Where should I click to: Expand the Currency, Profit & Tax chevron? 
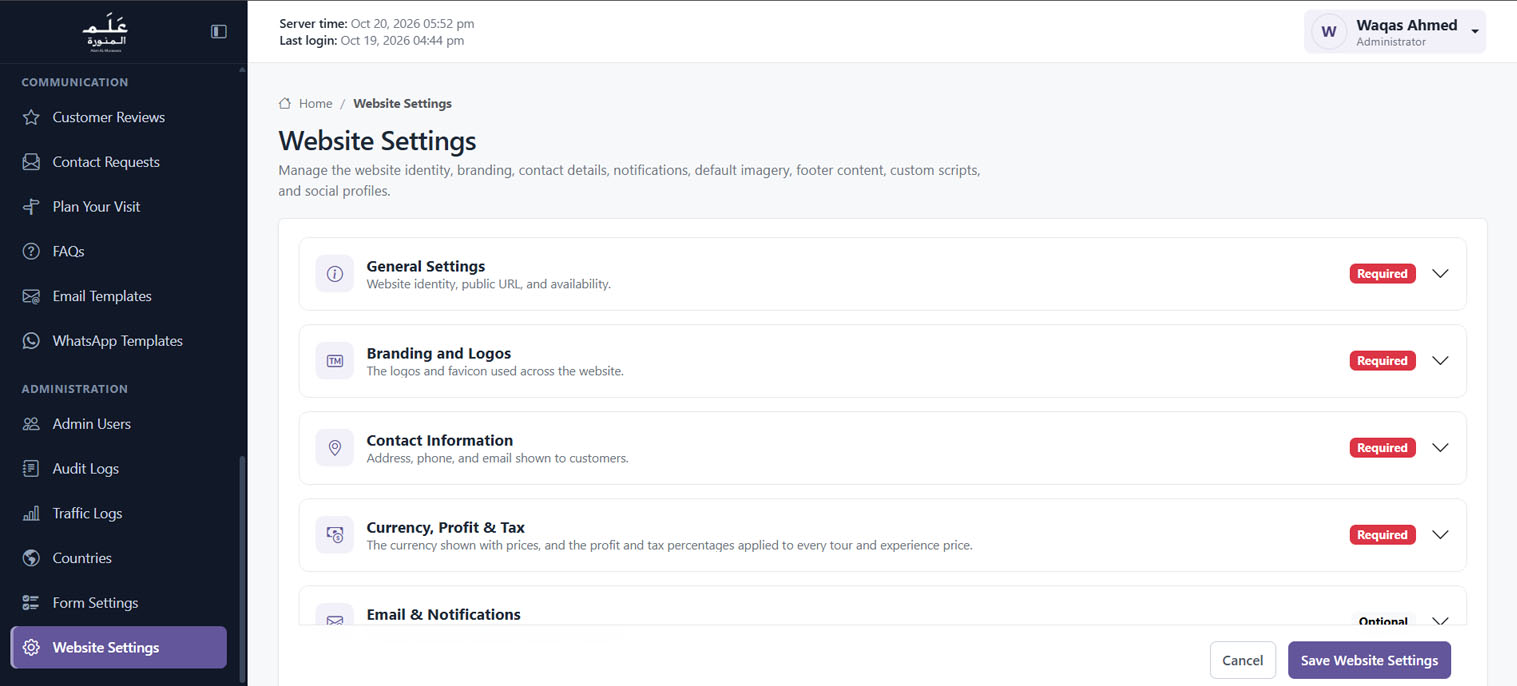(x=1440, y=535)
